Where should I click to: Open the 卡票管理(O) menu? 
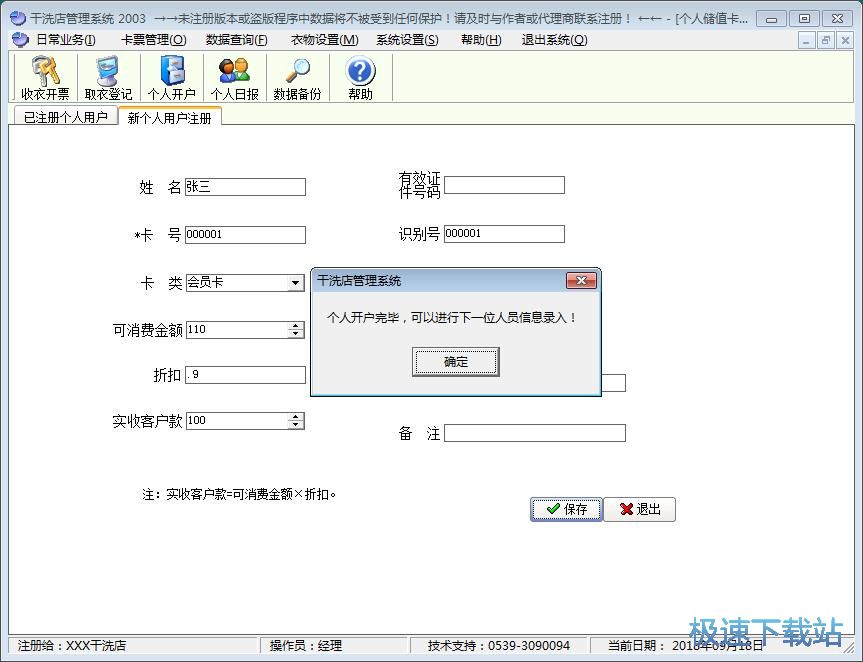(154, 40)
